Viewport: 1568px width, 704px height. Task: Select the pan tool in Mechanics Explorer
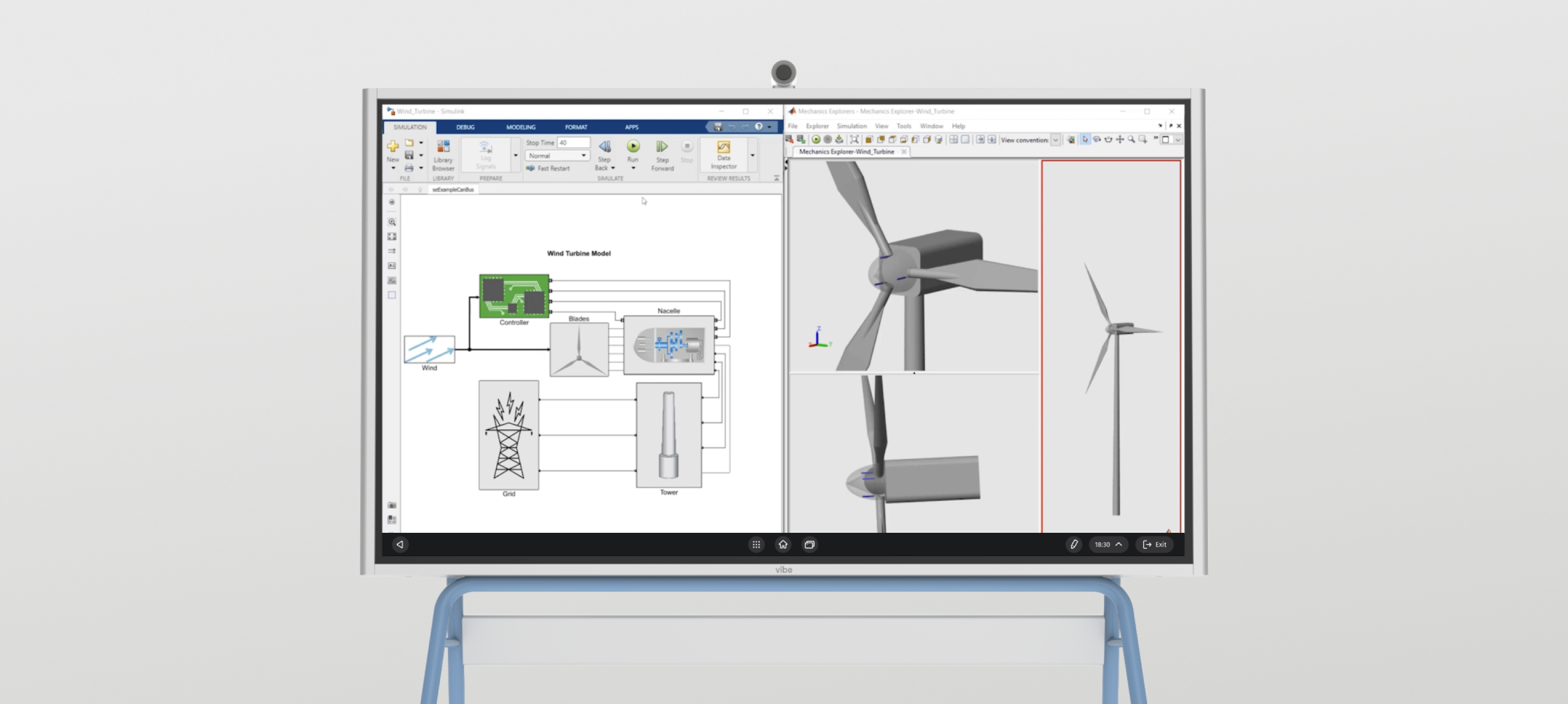point(1119,140)
